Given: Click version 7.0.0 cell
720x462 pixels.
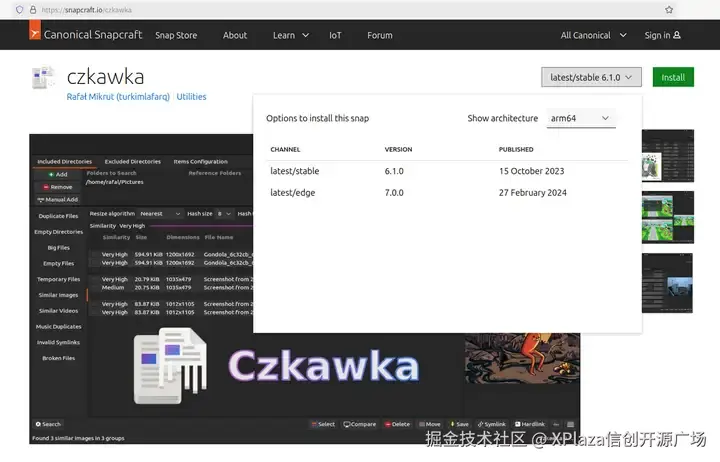Looking at the screenshot, I should coord(394,193).
